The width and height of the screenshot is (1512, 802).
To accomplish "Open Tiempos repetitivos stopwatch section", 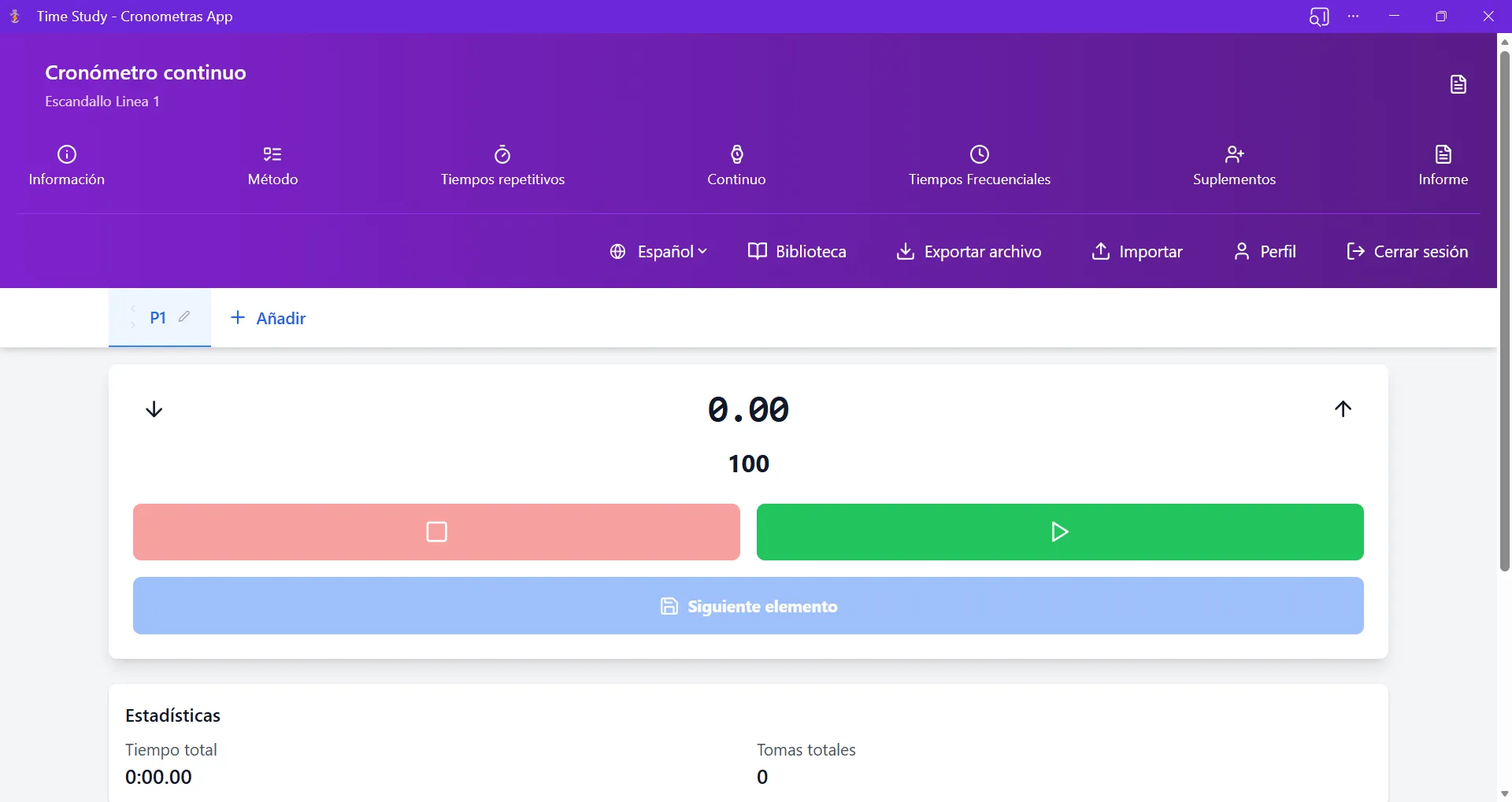I will pos(502,166).
